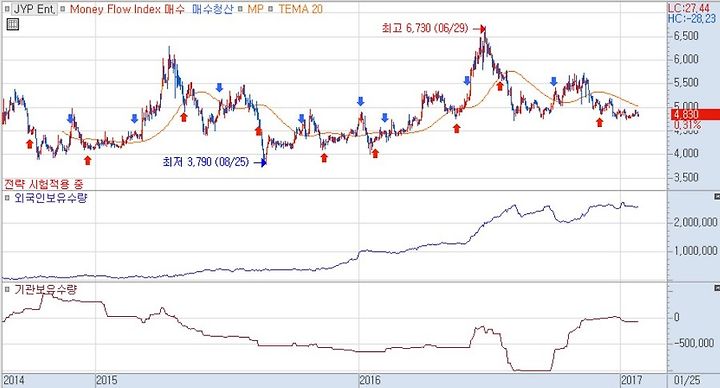The image size is (720, 388).
Task: Click the 최저 3,790 (08/25) low label
Action: tap(206, 162)
